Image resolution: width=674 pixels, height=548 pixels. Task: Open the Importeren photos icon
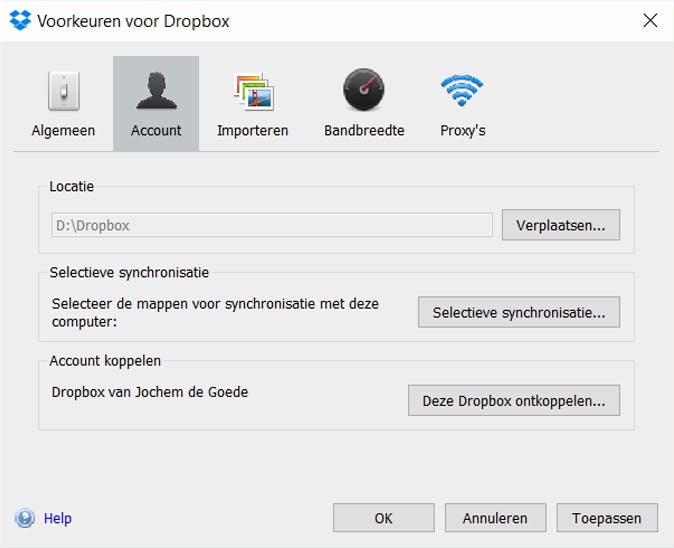pyautogui.click(x=254, y=91)
